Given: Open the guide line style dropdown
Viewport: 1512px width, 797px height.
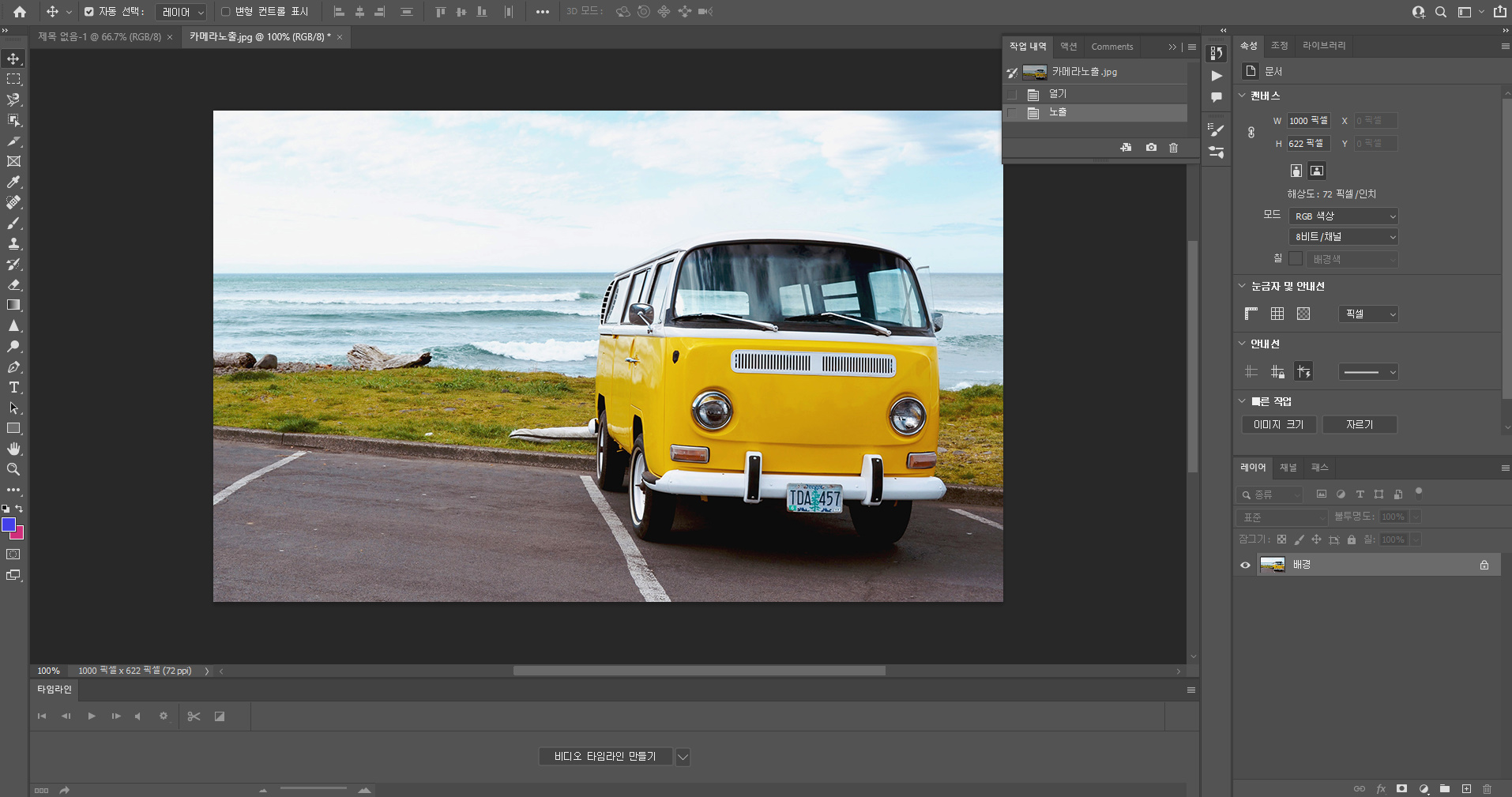Looking at the screenshot, I should tap(1369, 371).
